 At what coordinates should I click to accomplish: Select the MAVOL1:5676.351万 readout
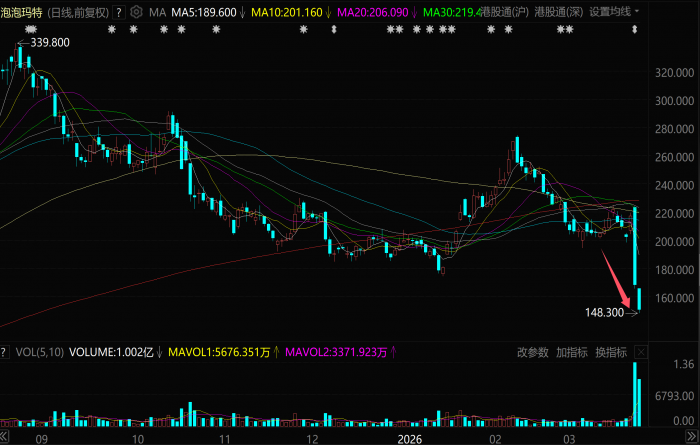click(x=219, y=352)
